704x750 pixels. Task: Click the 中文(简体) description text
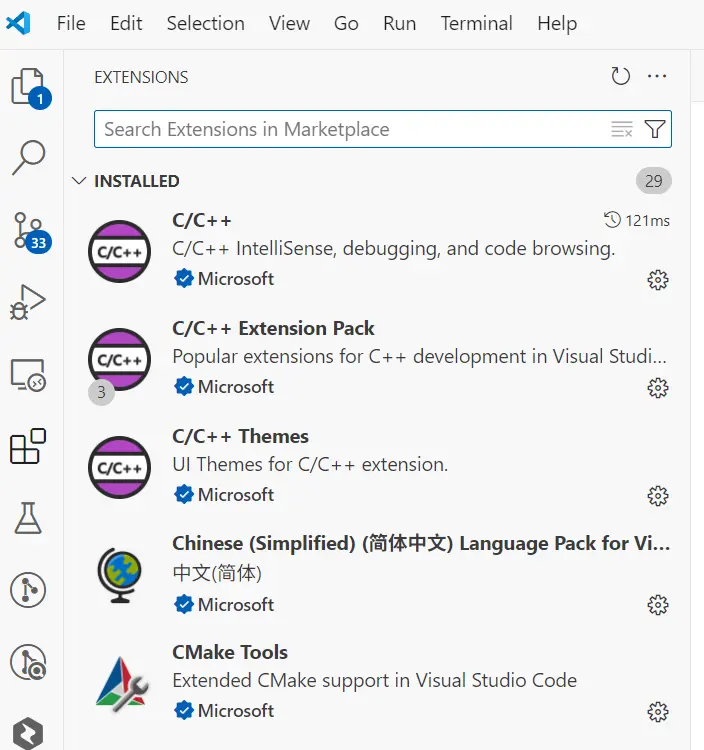[217, 573]
